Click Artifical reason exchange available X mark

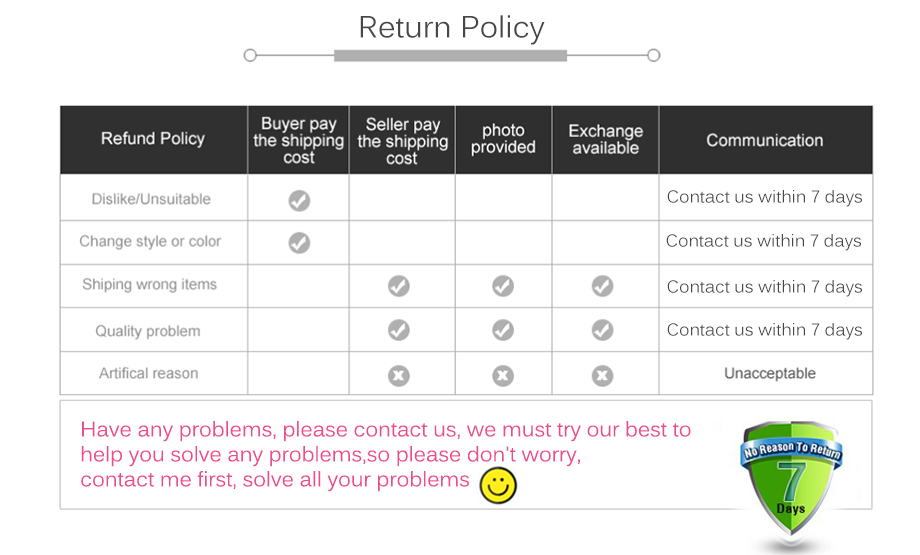602,376
